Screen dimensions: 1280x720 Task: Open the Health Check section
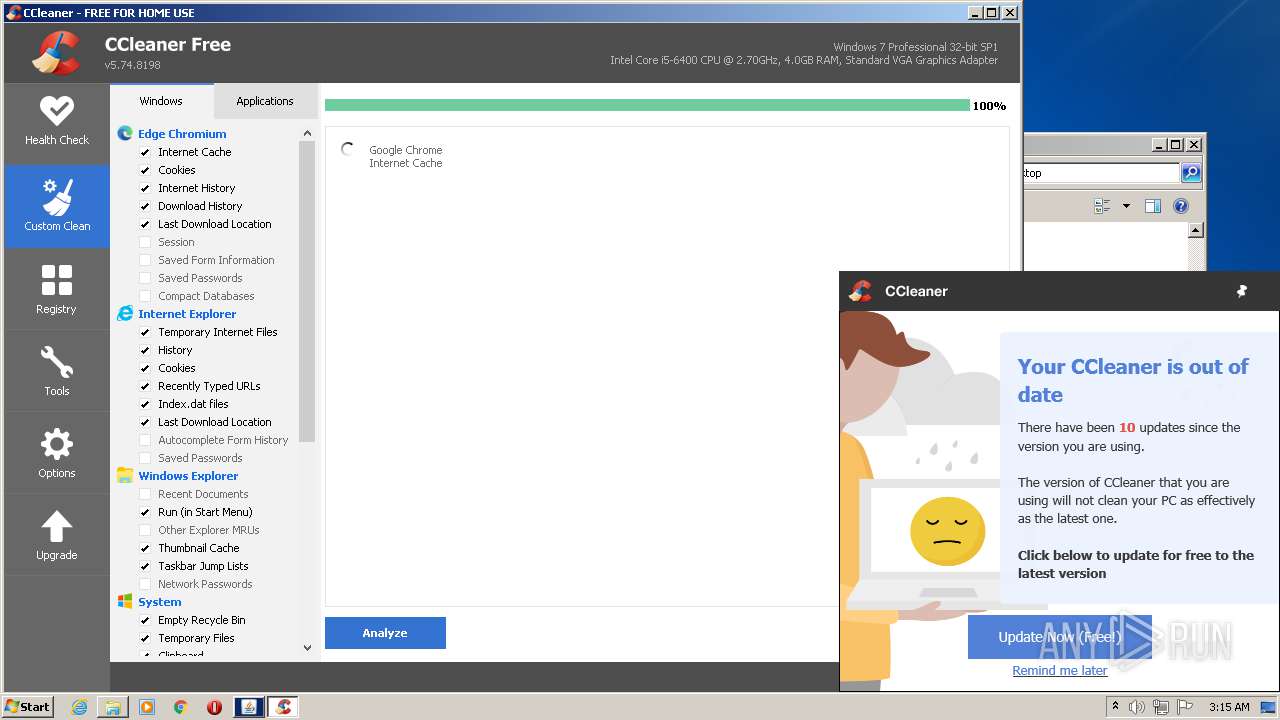coord(57,122)
